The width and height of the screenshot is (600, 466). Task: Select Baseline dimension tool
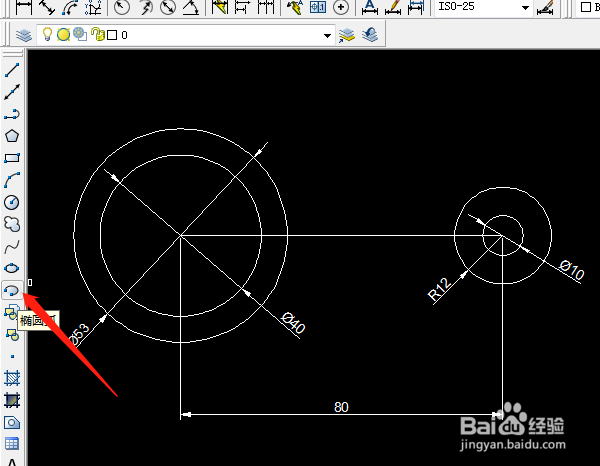(x=243, y=7)
